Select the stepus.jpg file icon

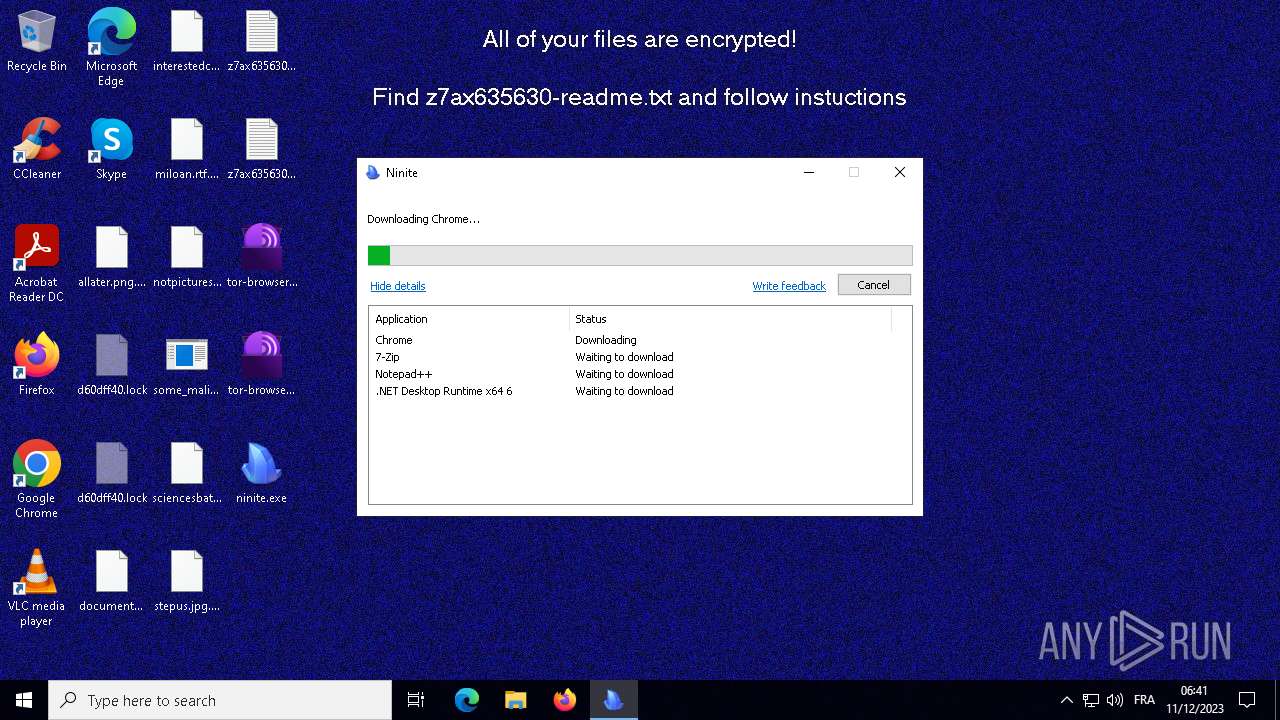186,582
